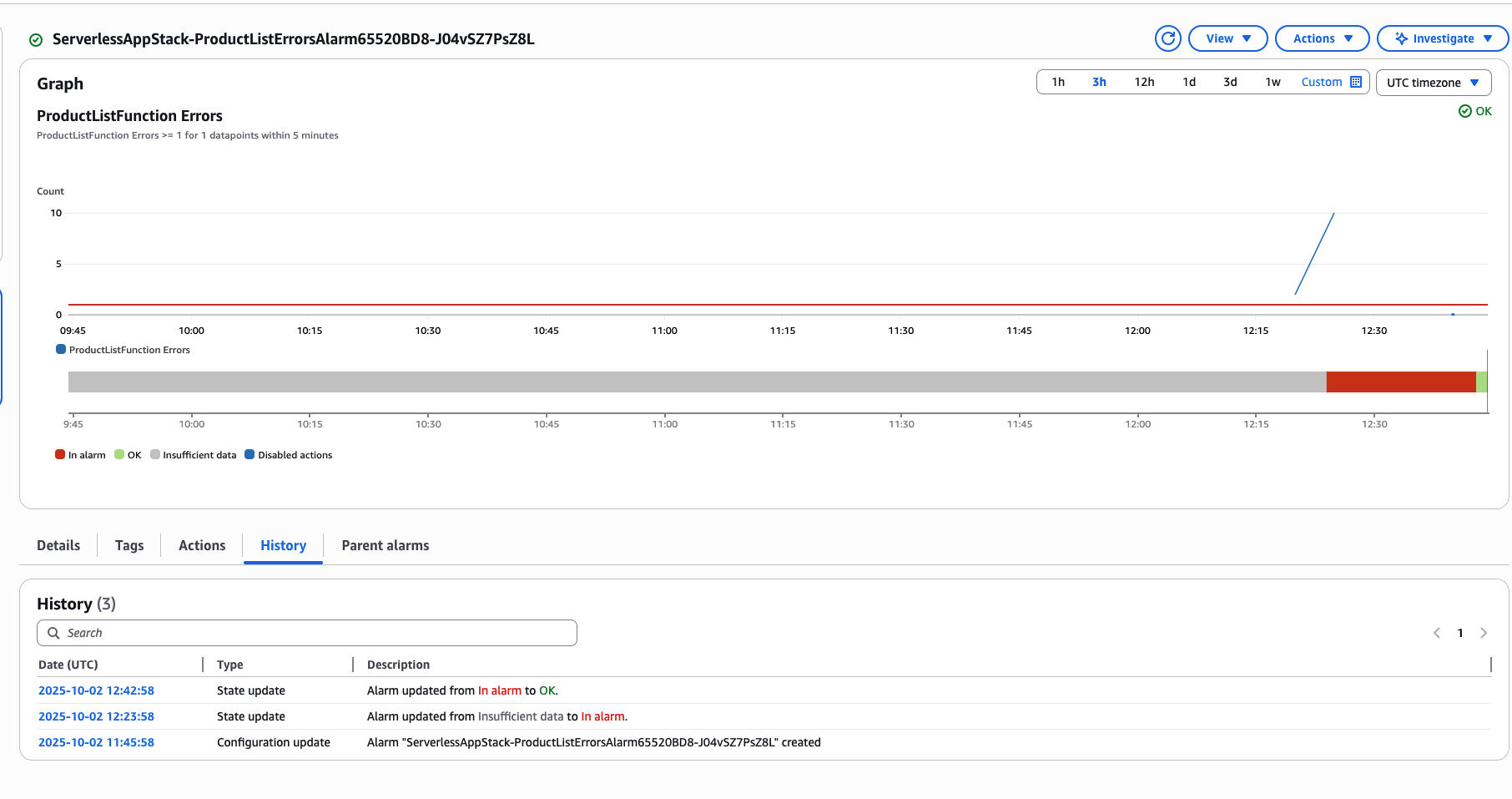Click the green OK status icon by the alarm name

click(36, 39)
